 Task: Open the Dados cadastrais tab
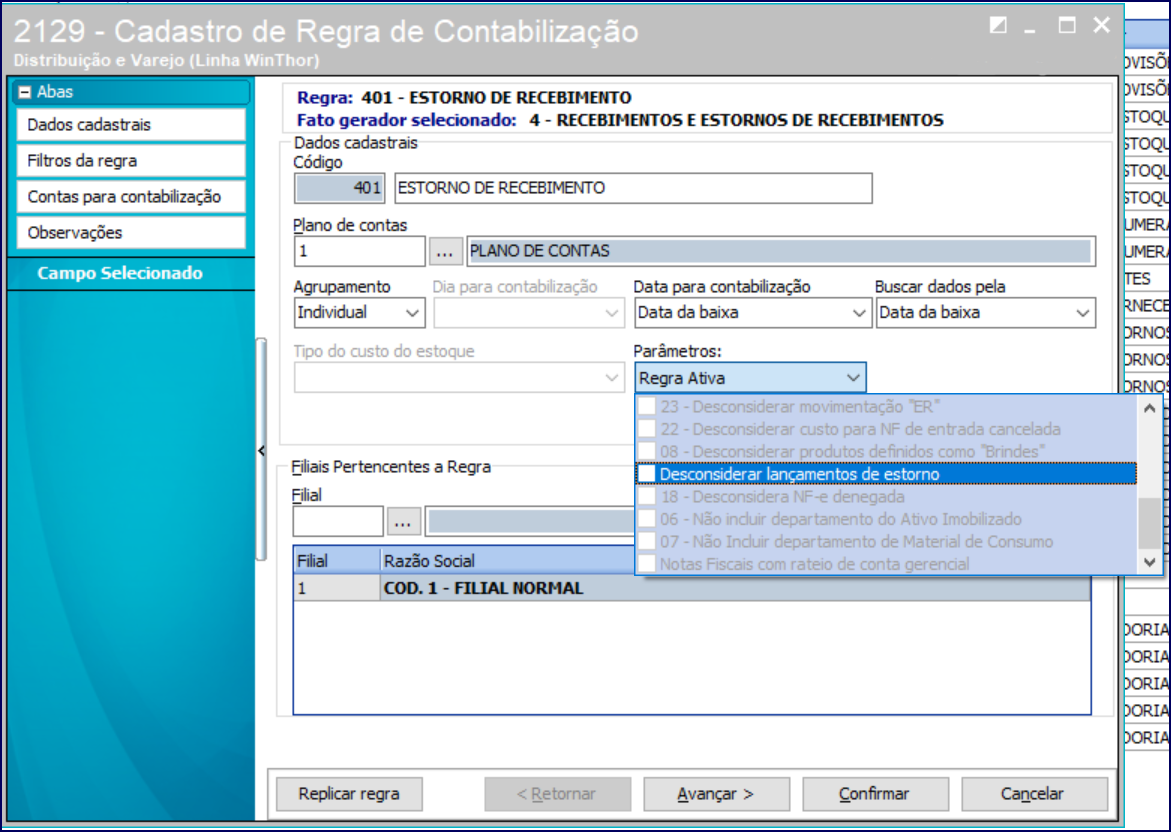pyautogui.click(x=131, y=125)
